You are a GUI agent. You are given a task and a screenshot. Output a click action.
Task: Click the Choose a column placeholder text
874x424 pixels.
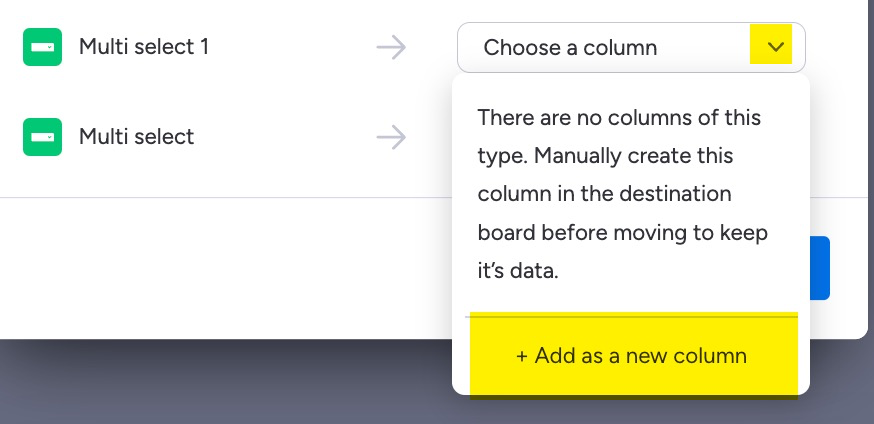pyautogui.click(x=570, y=47)
